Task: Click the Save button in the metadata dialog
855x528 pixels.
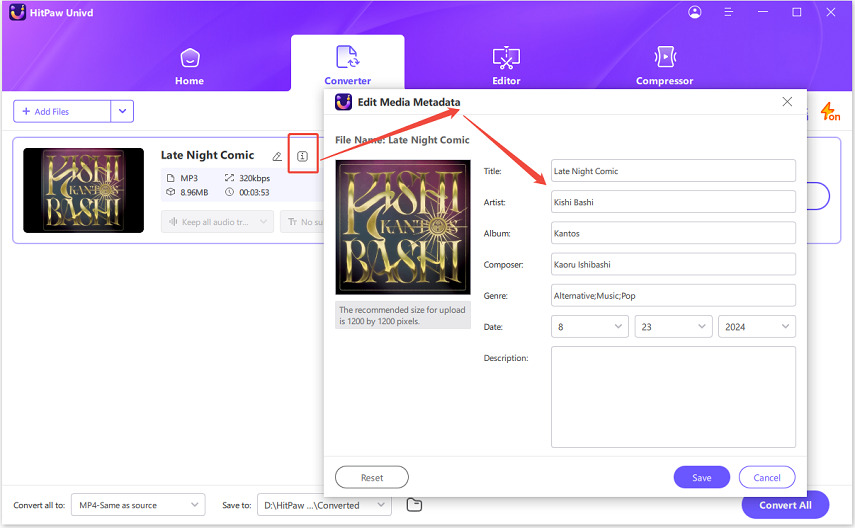Action: point(701,477)
